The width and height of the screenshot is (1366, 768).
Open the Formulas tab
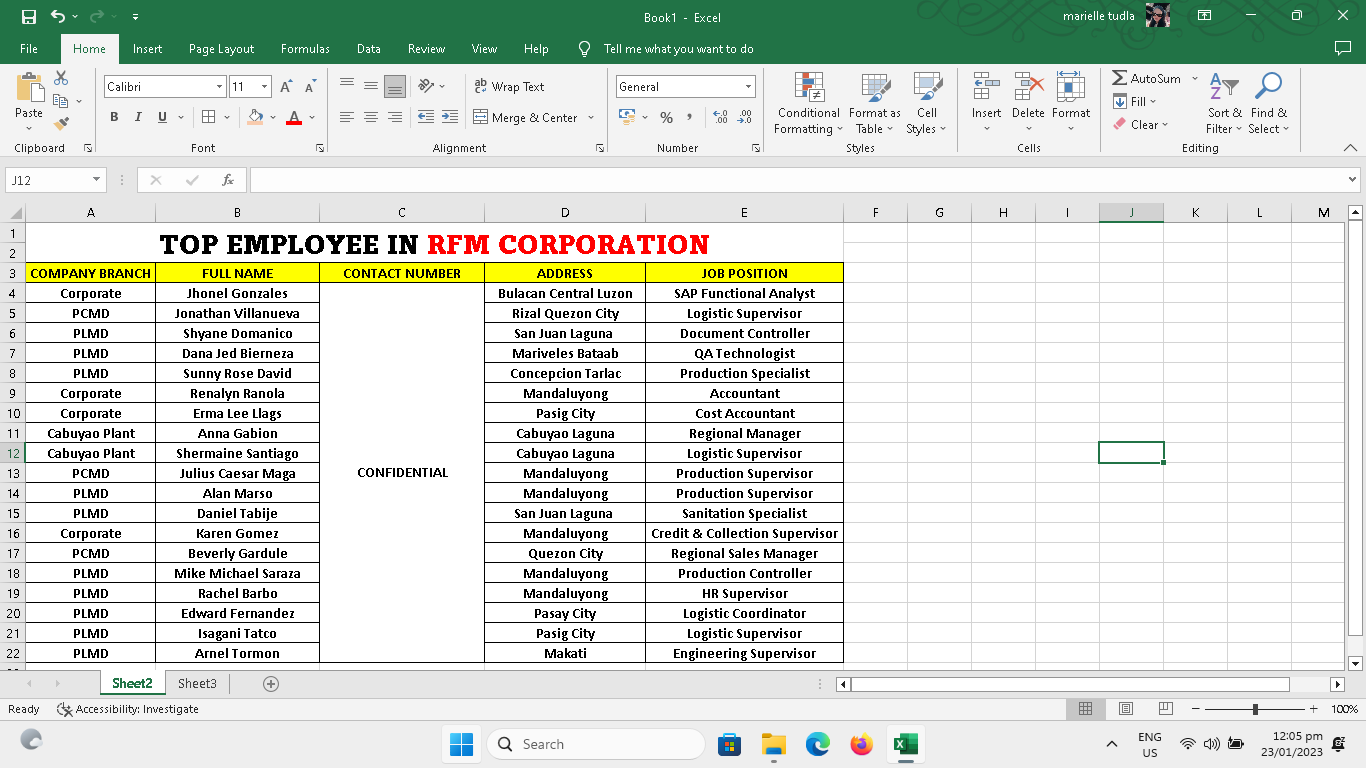point(305,49)
